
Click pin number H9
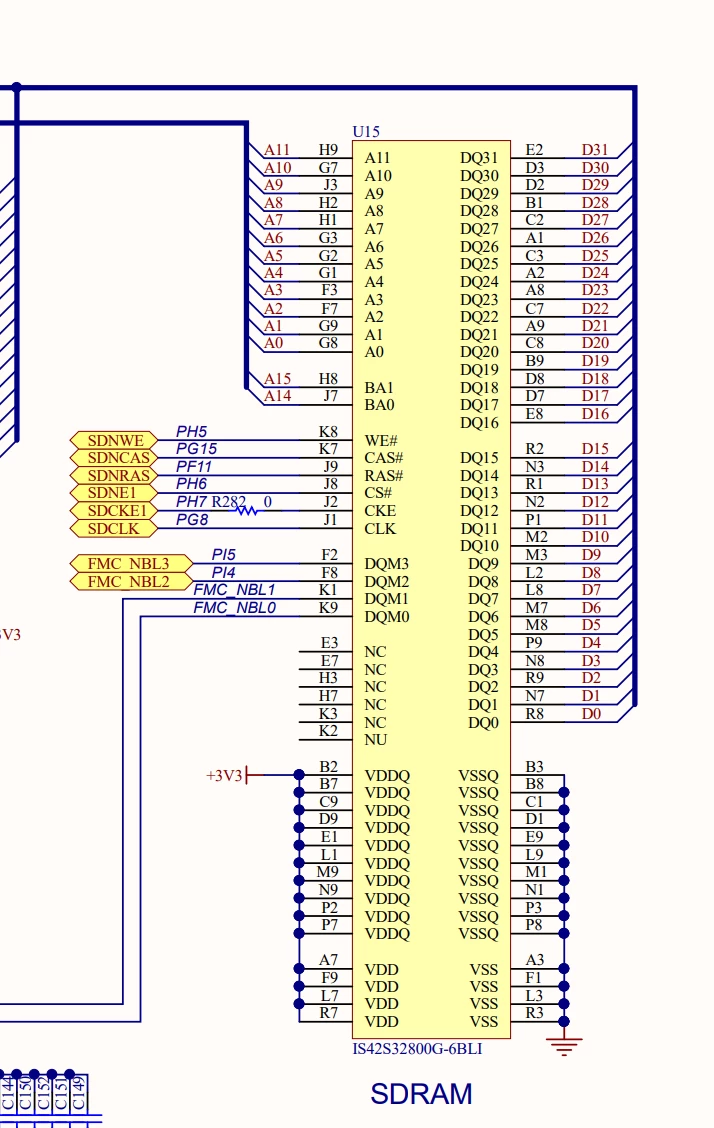pyautogui.click(x=328, y=150)
